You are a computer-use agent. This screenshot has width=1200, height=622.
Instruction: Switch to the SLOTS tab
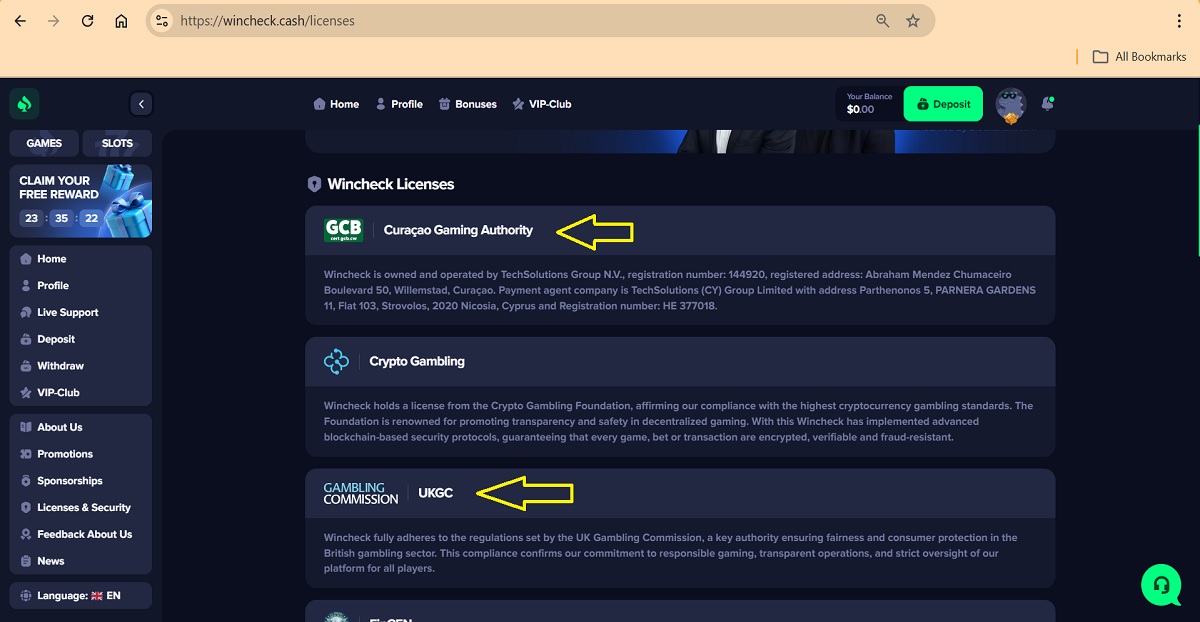coord(117,143)
